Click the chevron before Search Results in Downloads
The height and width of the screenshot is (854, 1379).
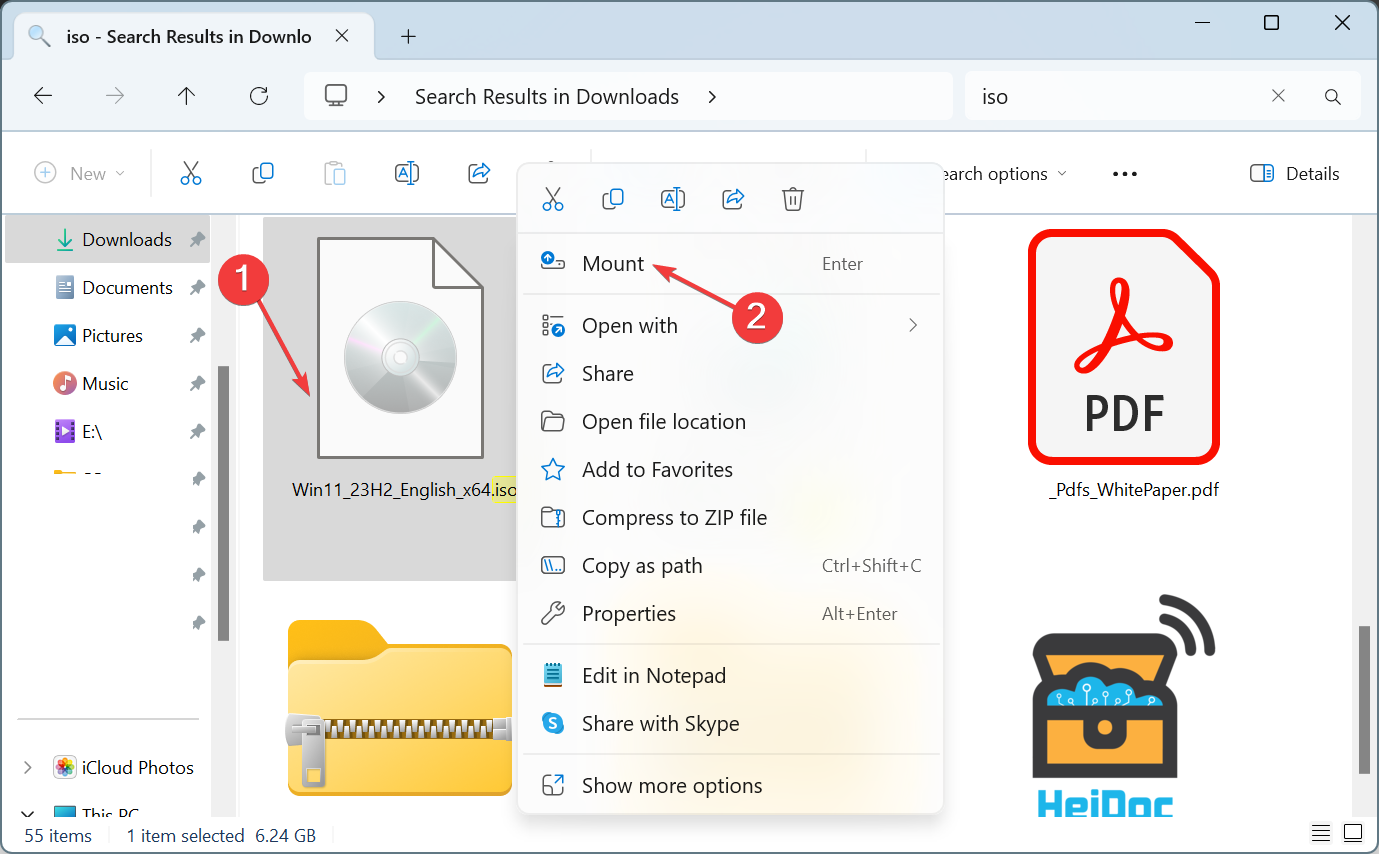(382, 97)
